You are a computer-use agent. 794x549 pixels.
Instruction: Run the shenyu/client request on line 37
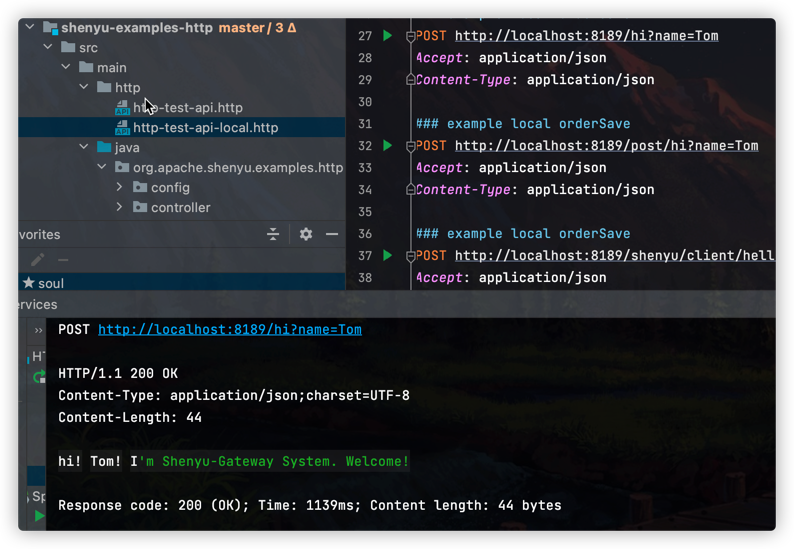point(388,256)
